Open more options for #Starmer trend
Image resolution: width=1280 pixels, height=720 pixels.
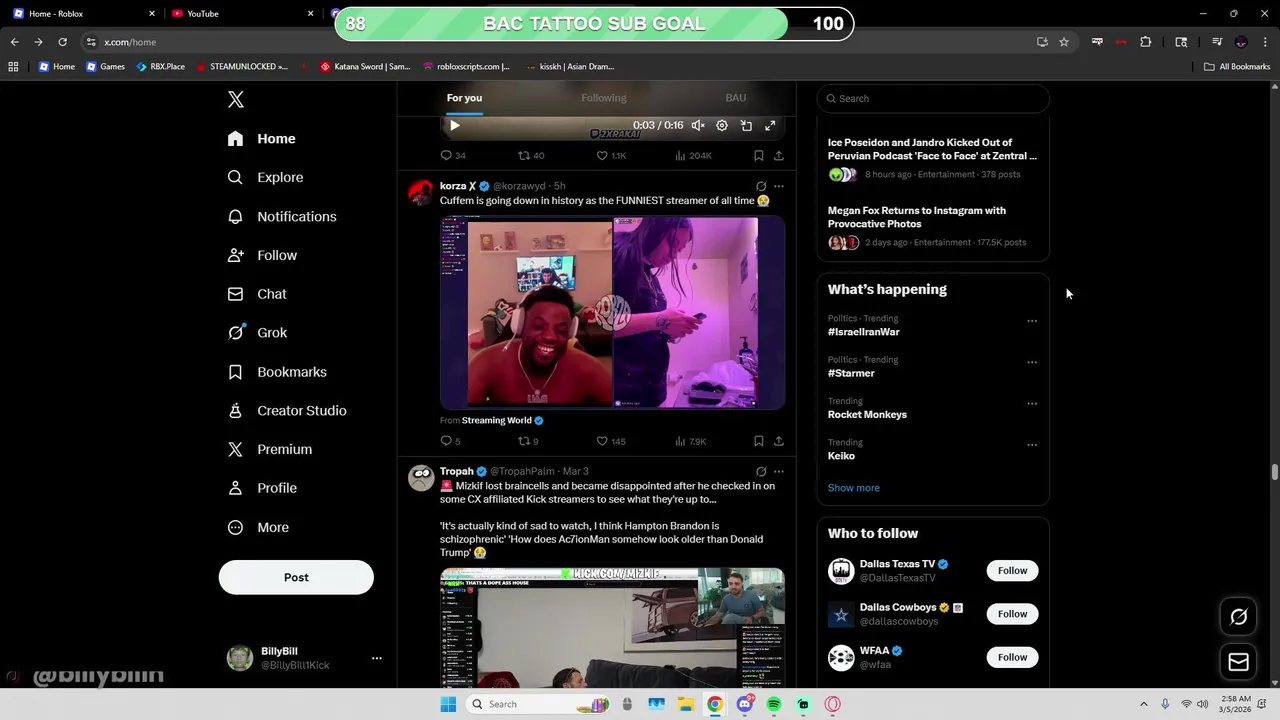[x=1032, y=362]
